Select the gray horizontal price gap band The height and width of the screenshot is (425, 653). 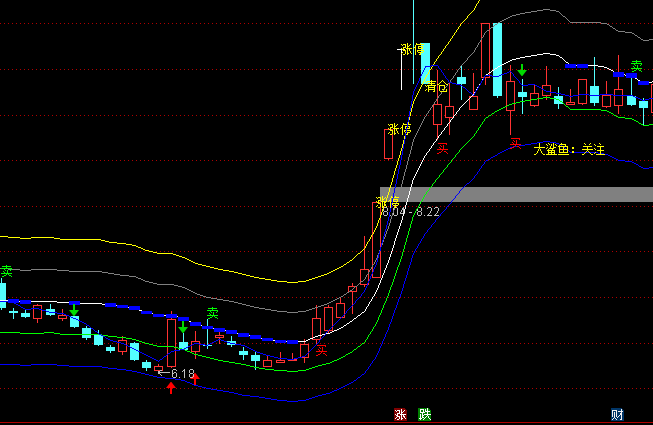click(x=520, y=194)
